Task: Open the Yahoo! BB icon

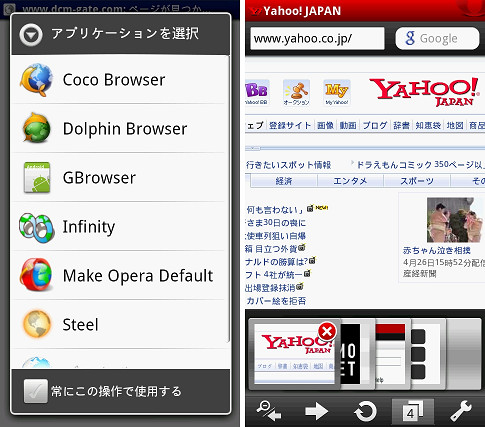Action: tap(257, 92)
